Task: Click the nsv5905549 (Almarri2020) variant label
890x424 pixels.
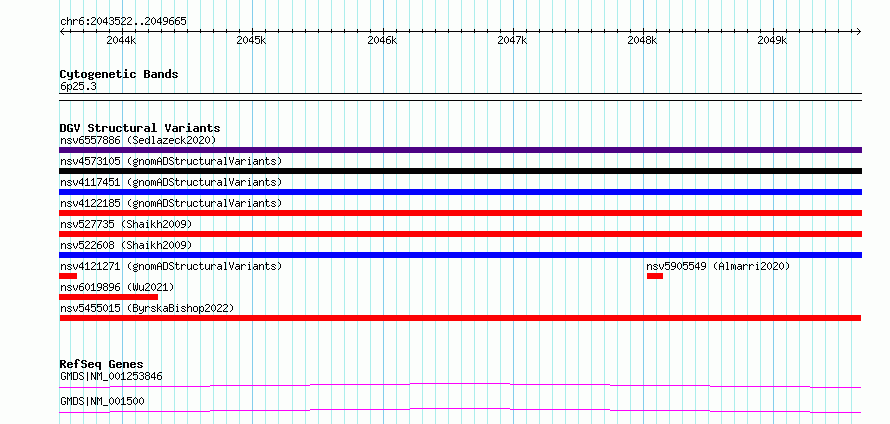Action: (718, 266)
